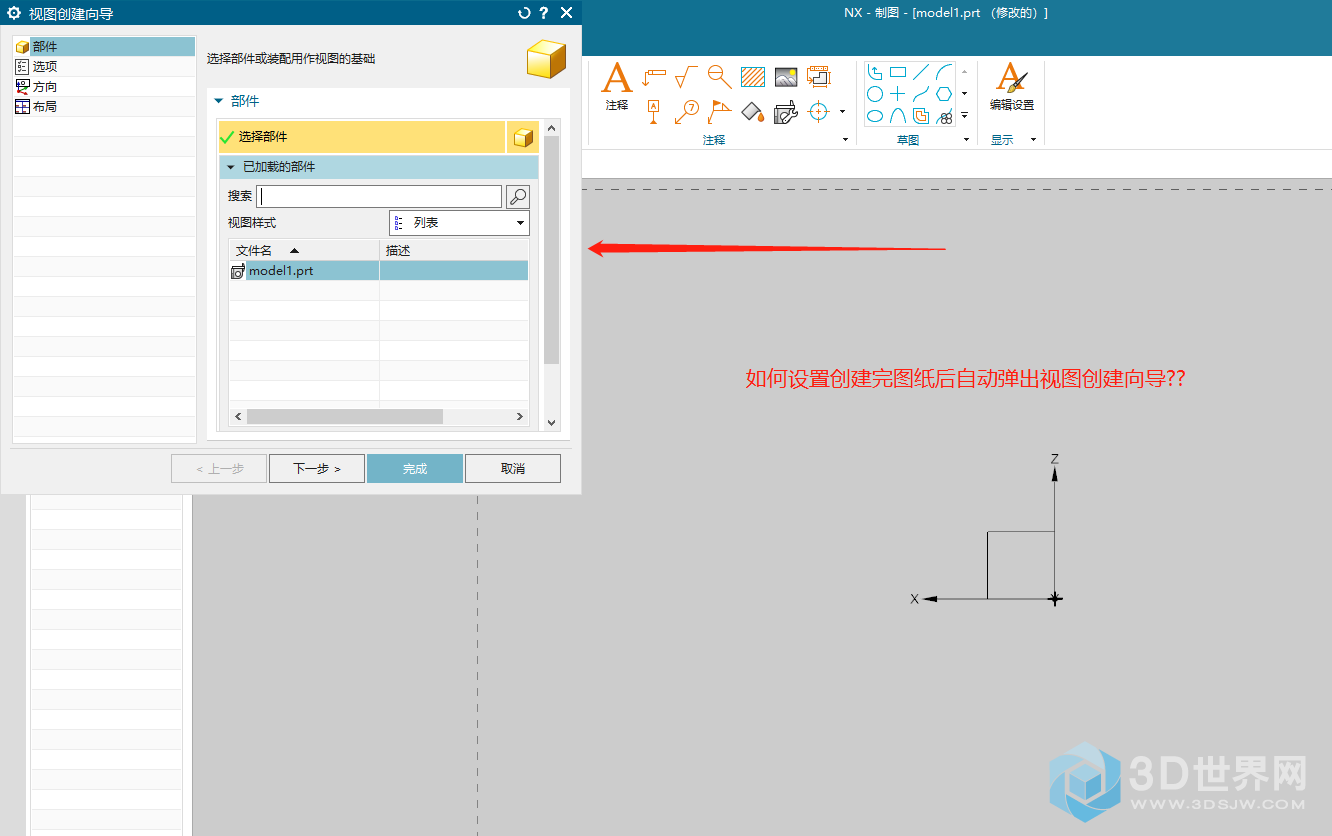Select the 方向 step in wizard
1332x836 pixels.
pyautogui.click(x=104, y=87)
